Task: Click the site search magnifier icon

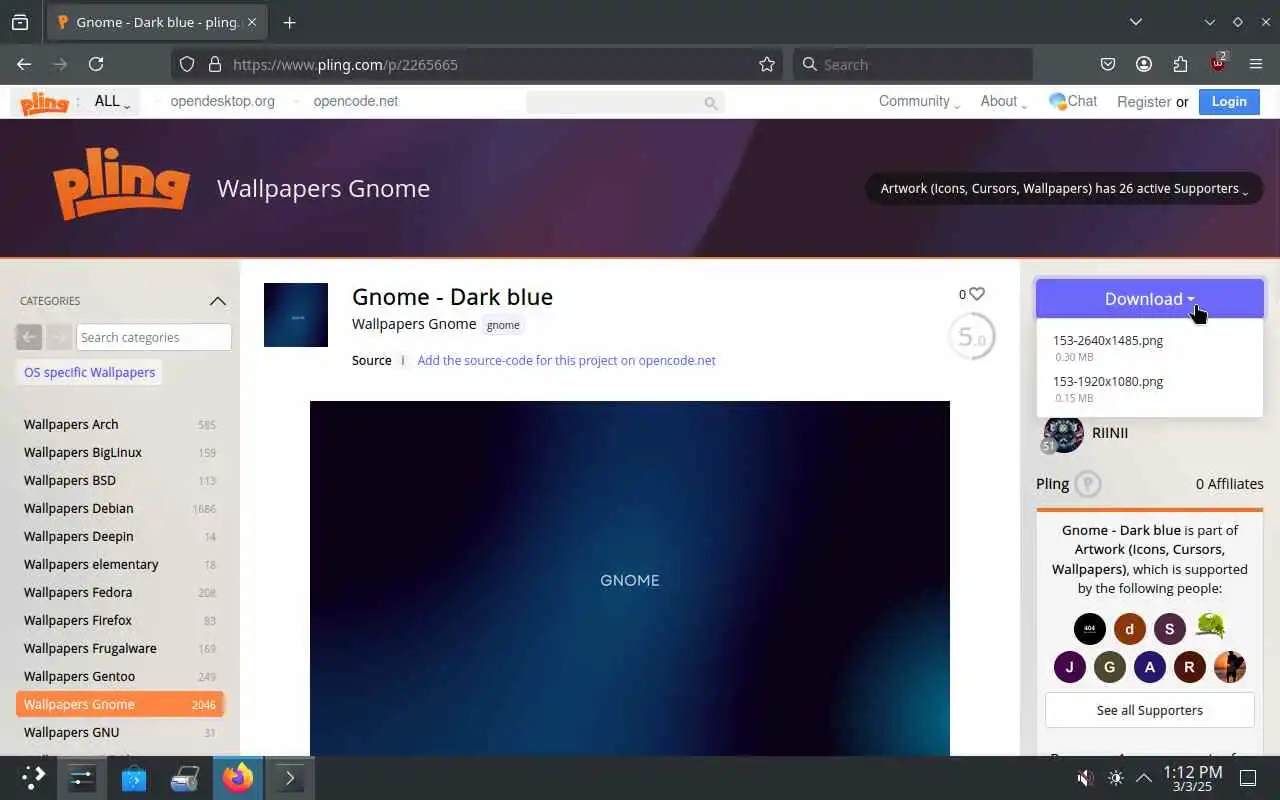Action: [711, 102]
